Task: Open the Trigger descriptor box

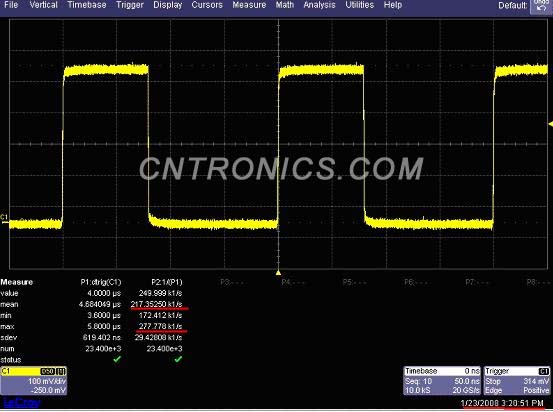Action: (x=517, y=381)
